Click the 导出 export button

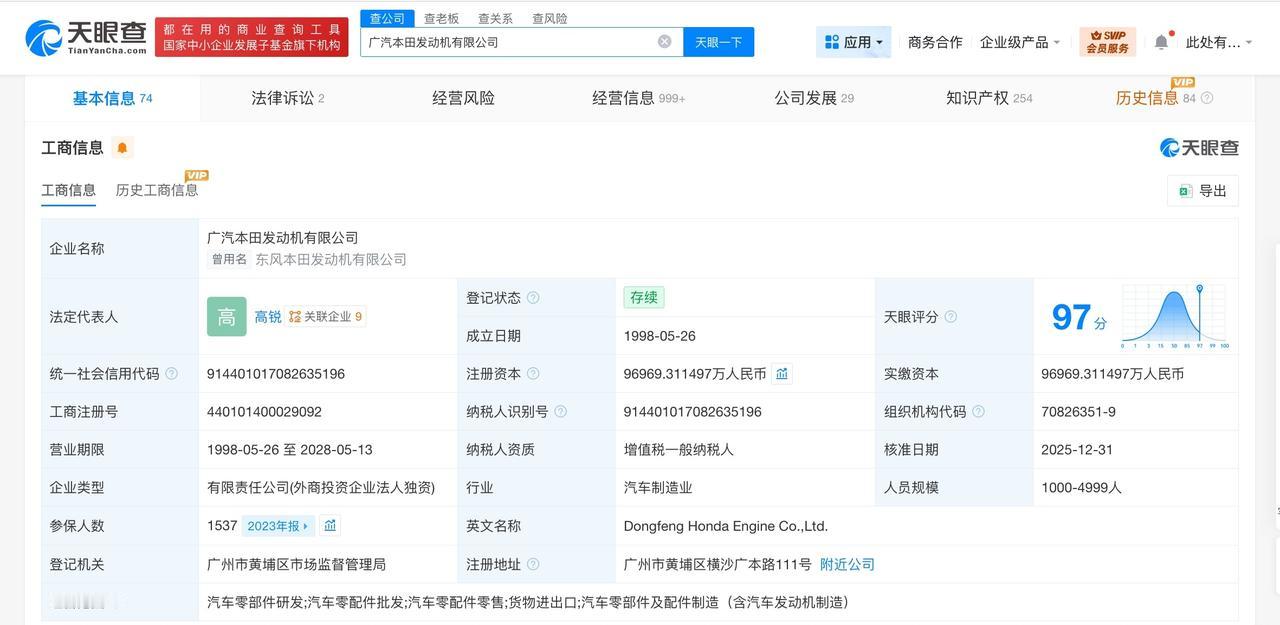(x=1203, y=191)
